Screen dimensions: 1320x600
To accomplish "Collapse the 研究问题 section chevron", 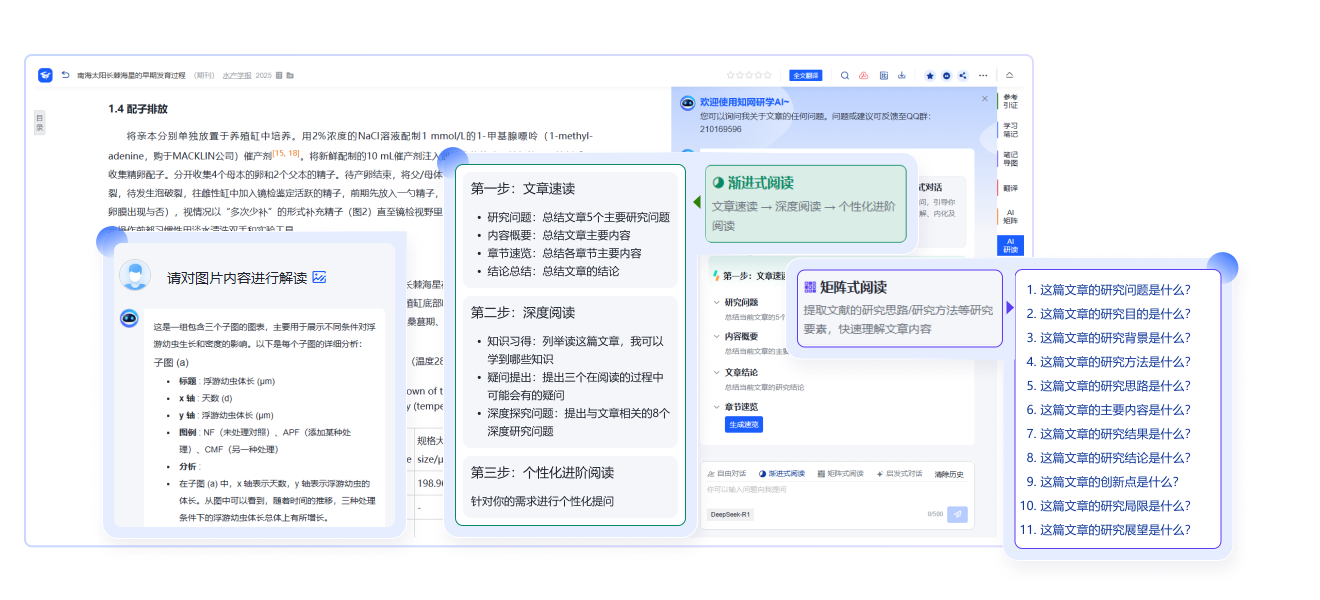I will pos(716,302).
